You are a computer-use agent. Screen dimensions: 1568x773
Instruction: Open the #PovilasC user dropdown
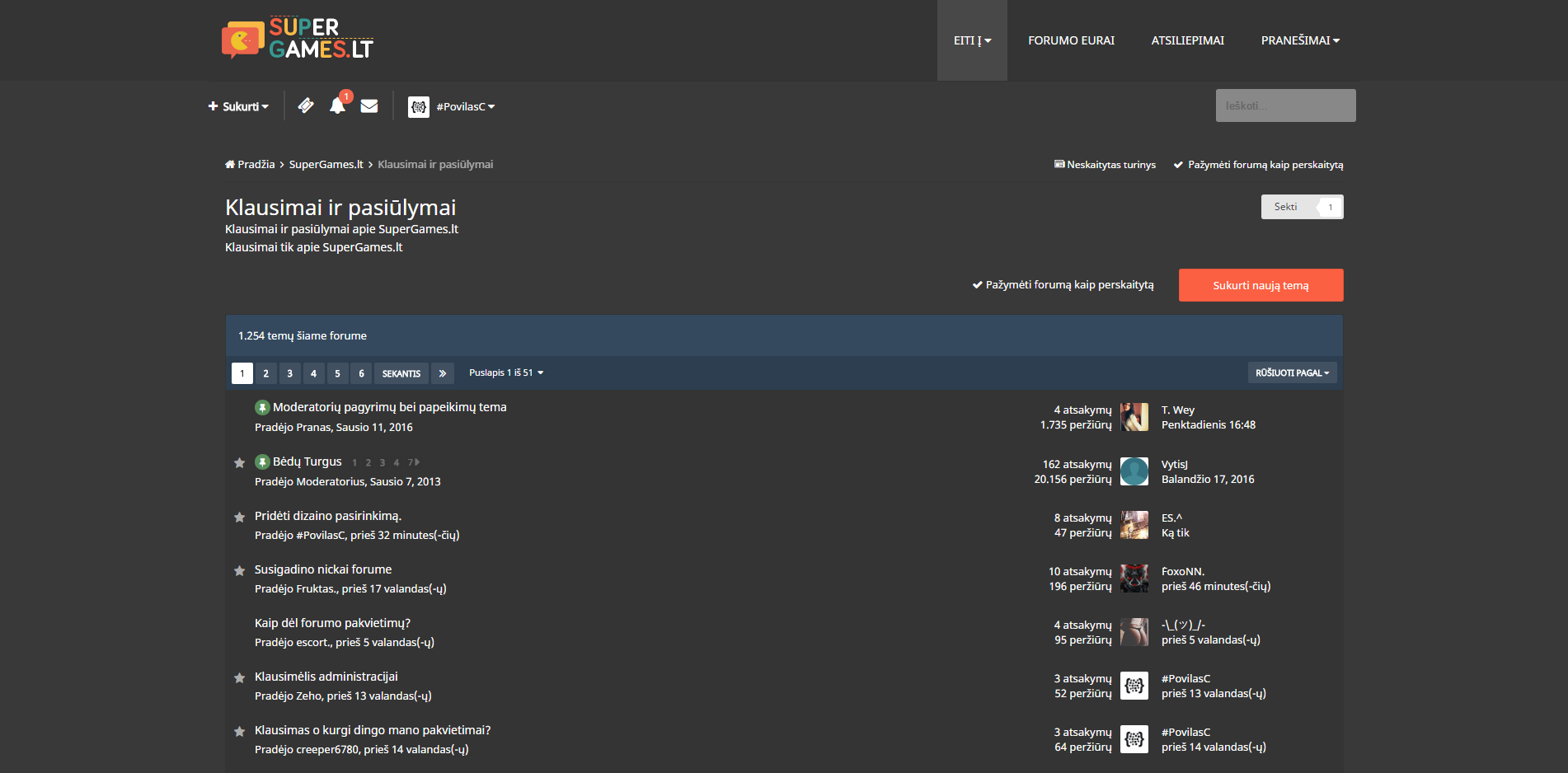click(466, 107)
